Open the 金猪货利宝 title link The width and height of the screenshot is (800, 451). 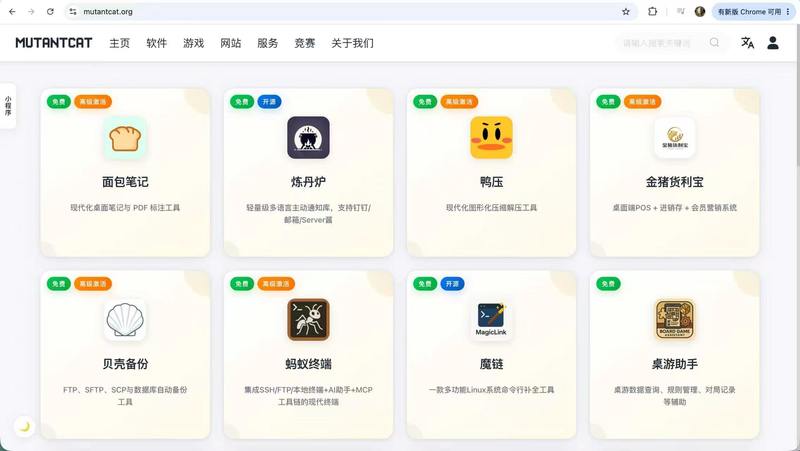pos(674,182)
